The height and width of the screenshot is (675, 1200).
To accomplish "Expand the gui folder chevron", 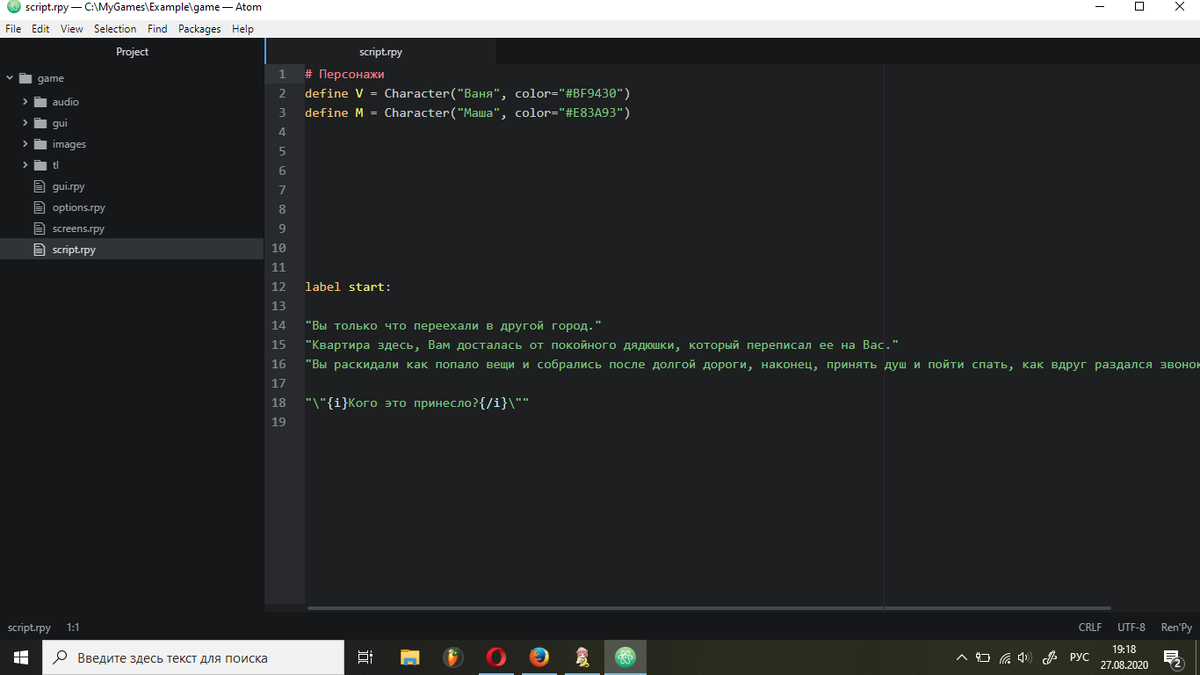I will 25,123.
